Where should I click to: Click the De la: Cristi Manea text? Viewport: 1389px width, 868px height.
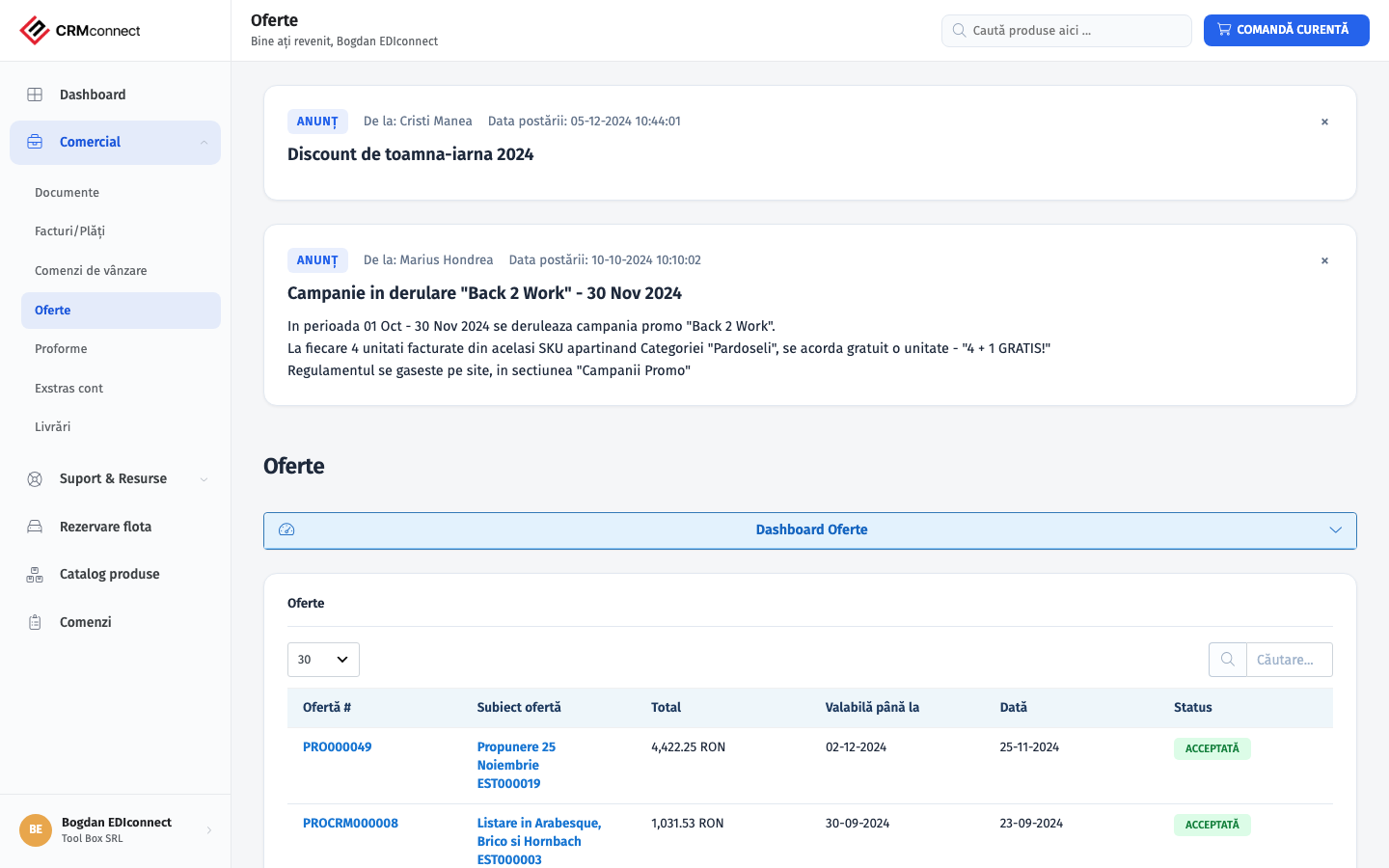coord(418,122)
